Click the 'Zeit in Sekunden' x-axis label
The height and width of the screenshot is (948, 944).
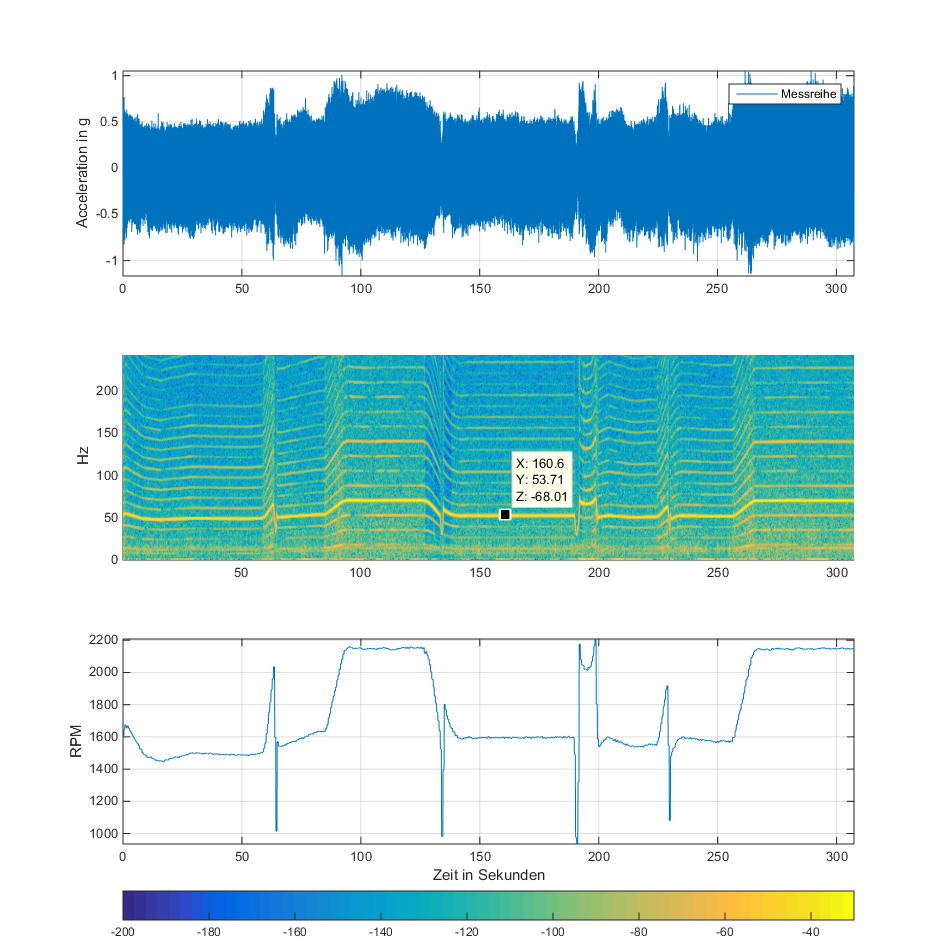(x=487, y=874)
